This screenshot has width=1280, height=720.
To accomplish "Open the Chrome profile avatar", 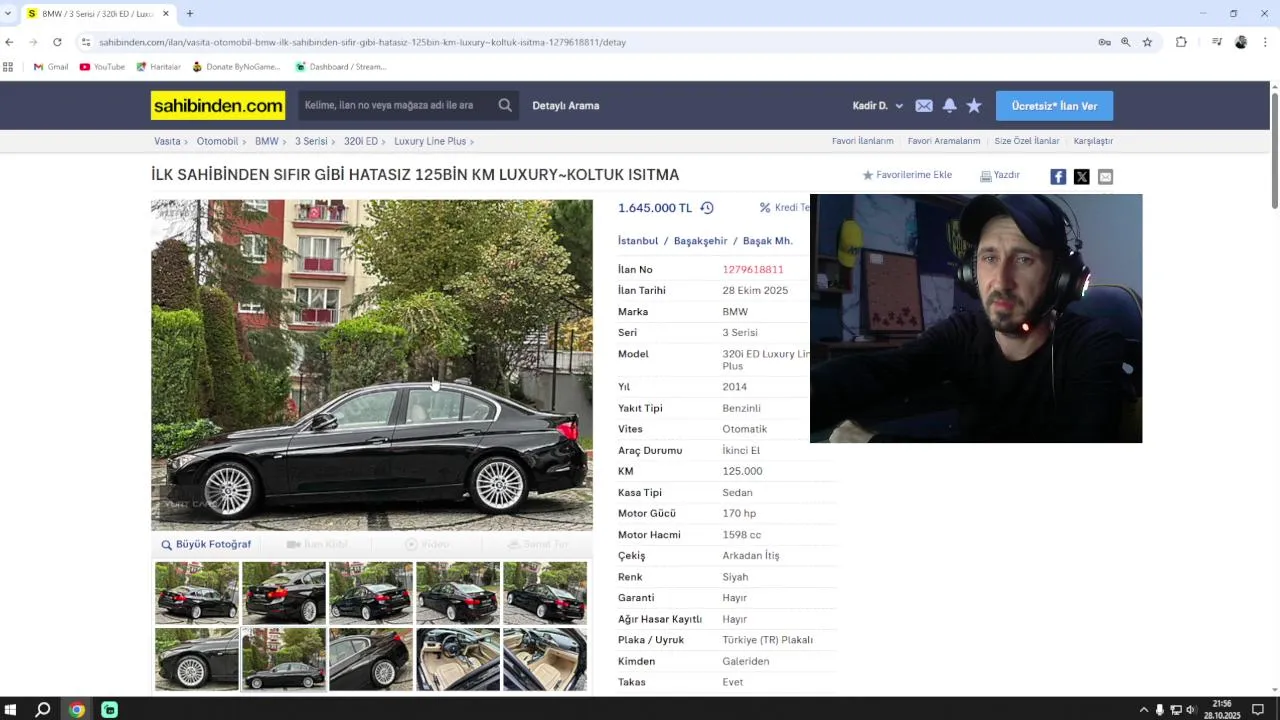I will click(x=1241, y=42).
